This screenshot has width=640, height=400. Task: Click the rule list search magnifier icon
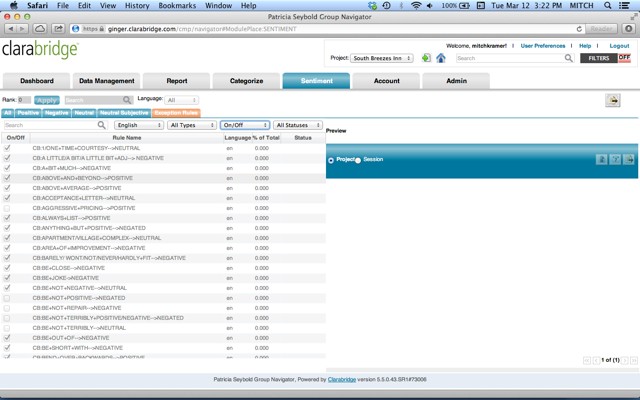102,125
